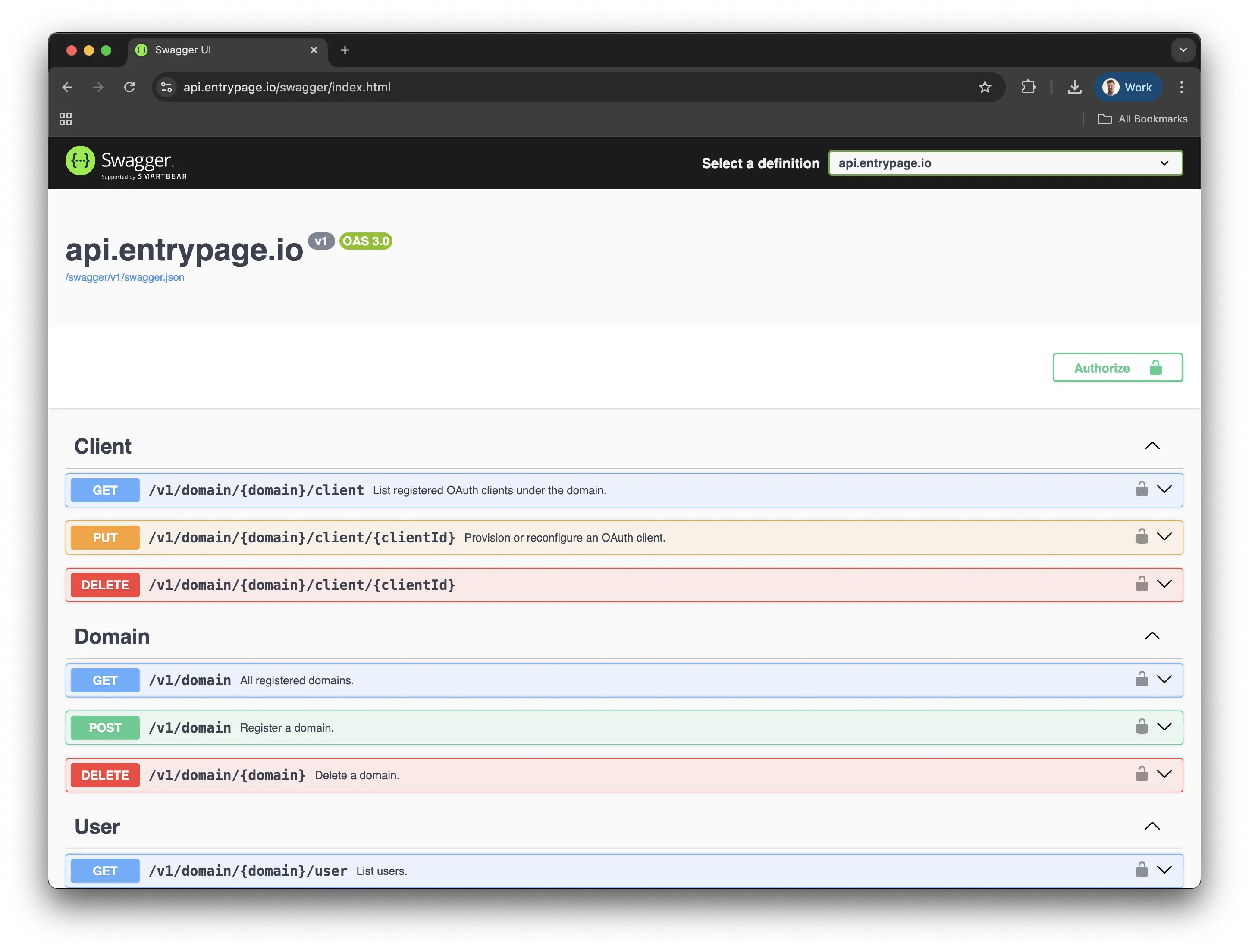Collapse the Client section

click(x=1152, y=446)
